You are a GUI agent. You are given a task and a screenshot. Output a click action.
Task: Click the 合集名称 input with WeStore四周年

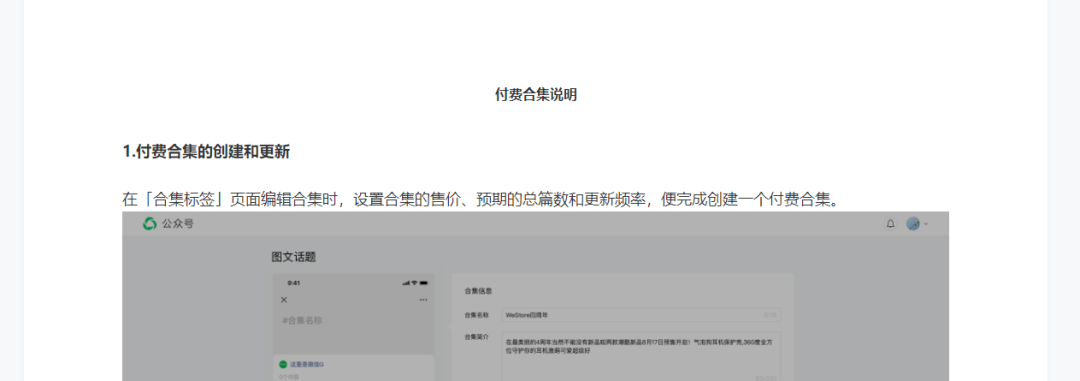click(641, 315)
